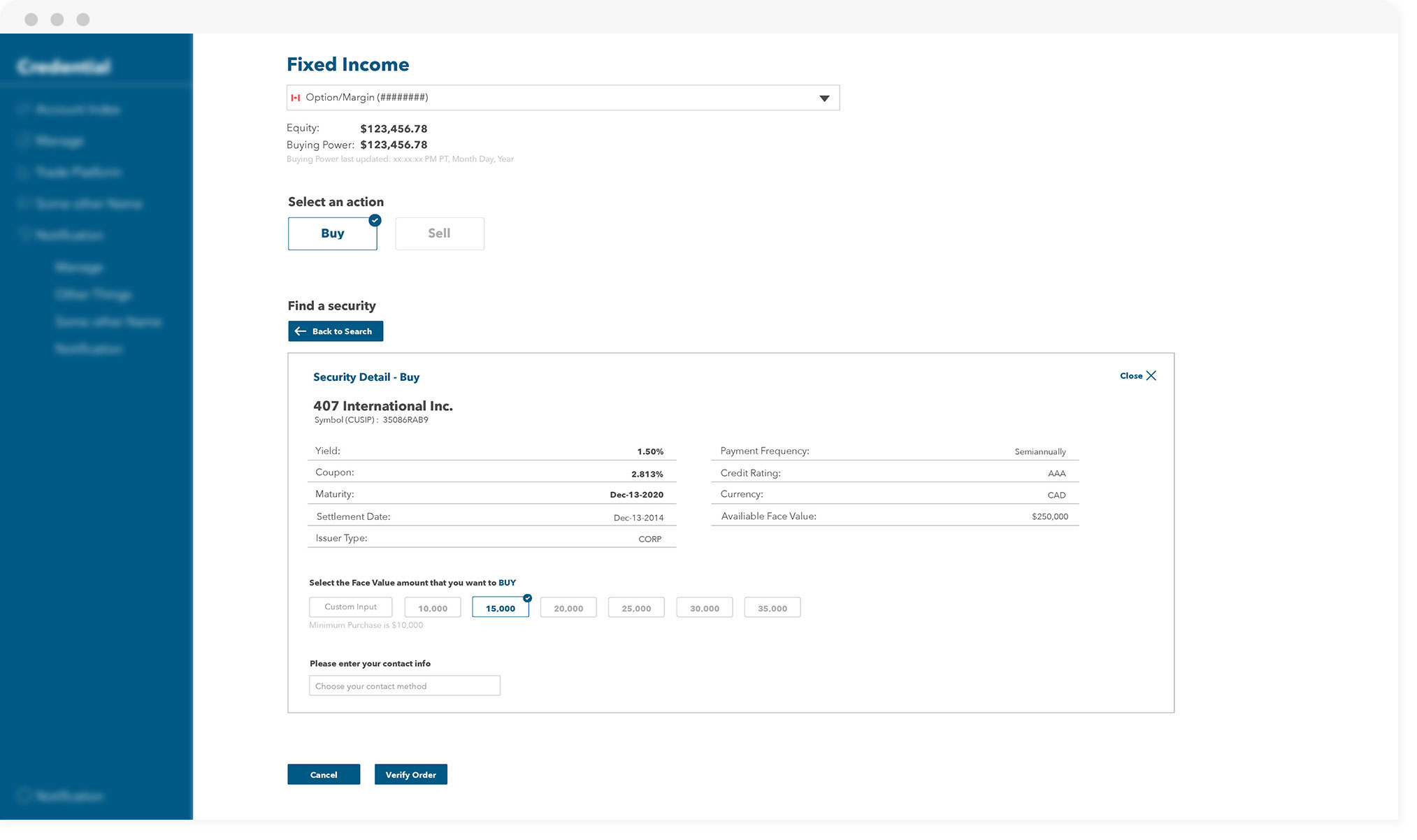Screen dimensions: 1417x840
Task: Click the blurred Credential logo in sidebar
Action: click(64, 66)
